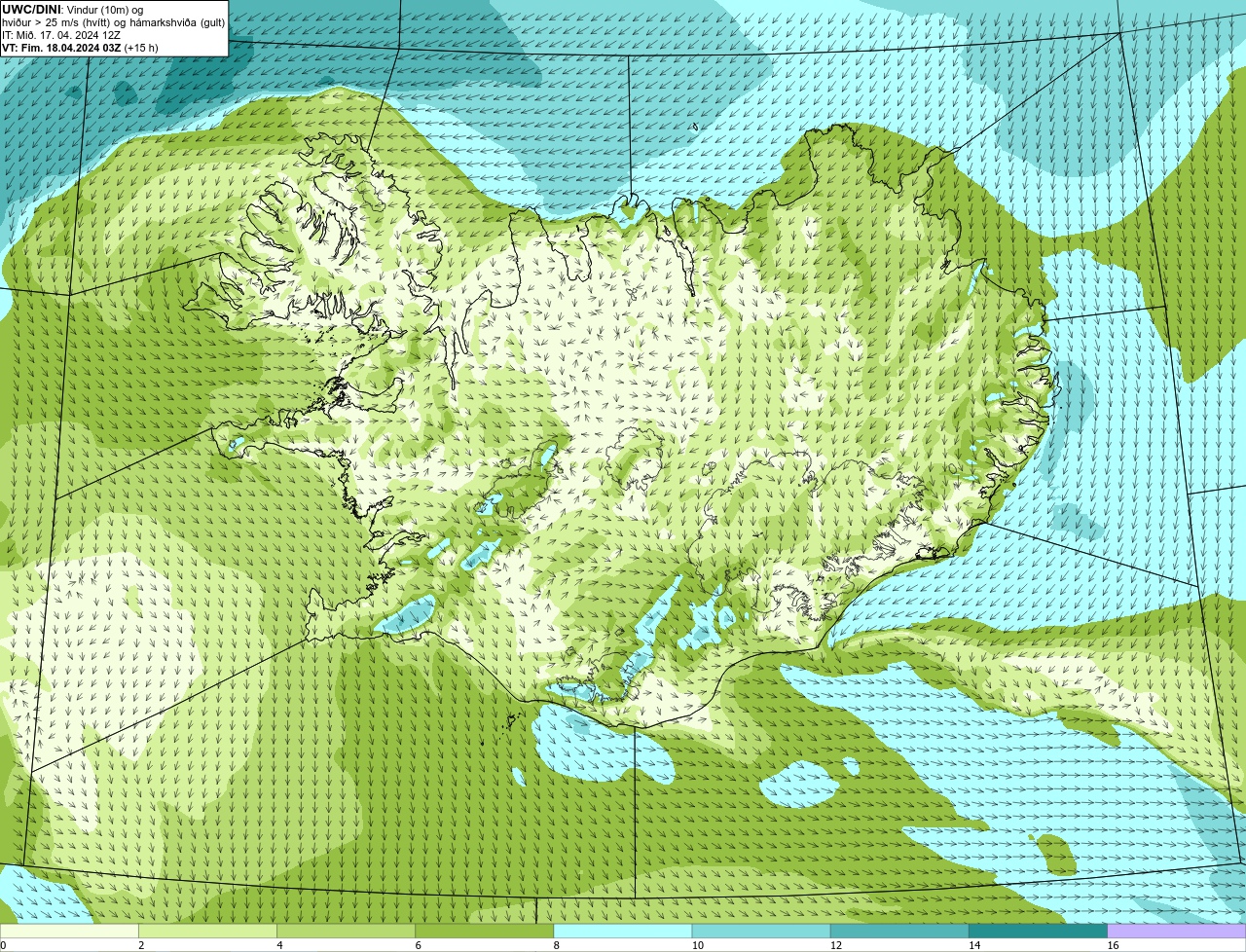Select the 'hviður > 25 m/s (hvítt)' description line
Screen dimensions: 1246x952
[113, 22]
